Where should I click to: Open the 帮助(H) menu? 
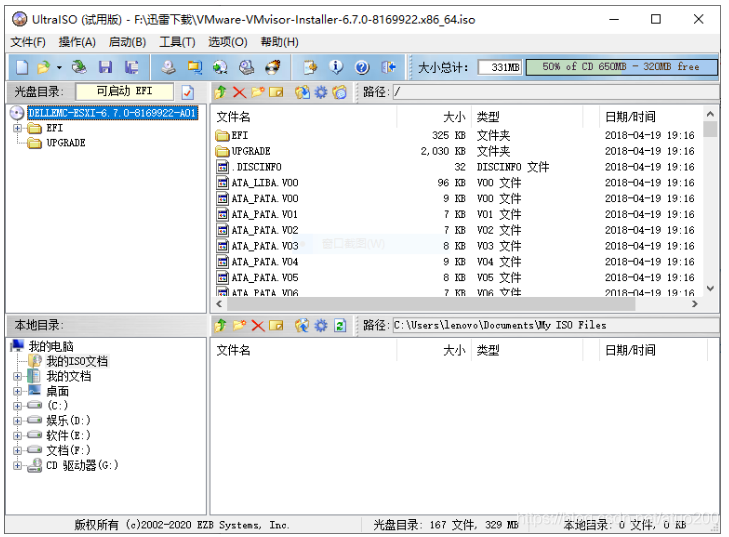coord(279,42)
